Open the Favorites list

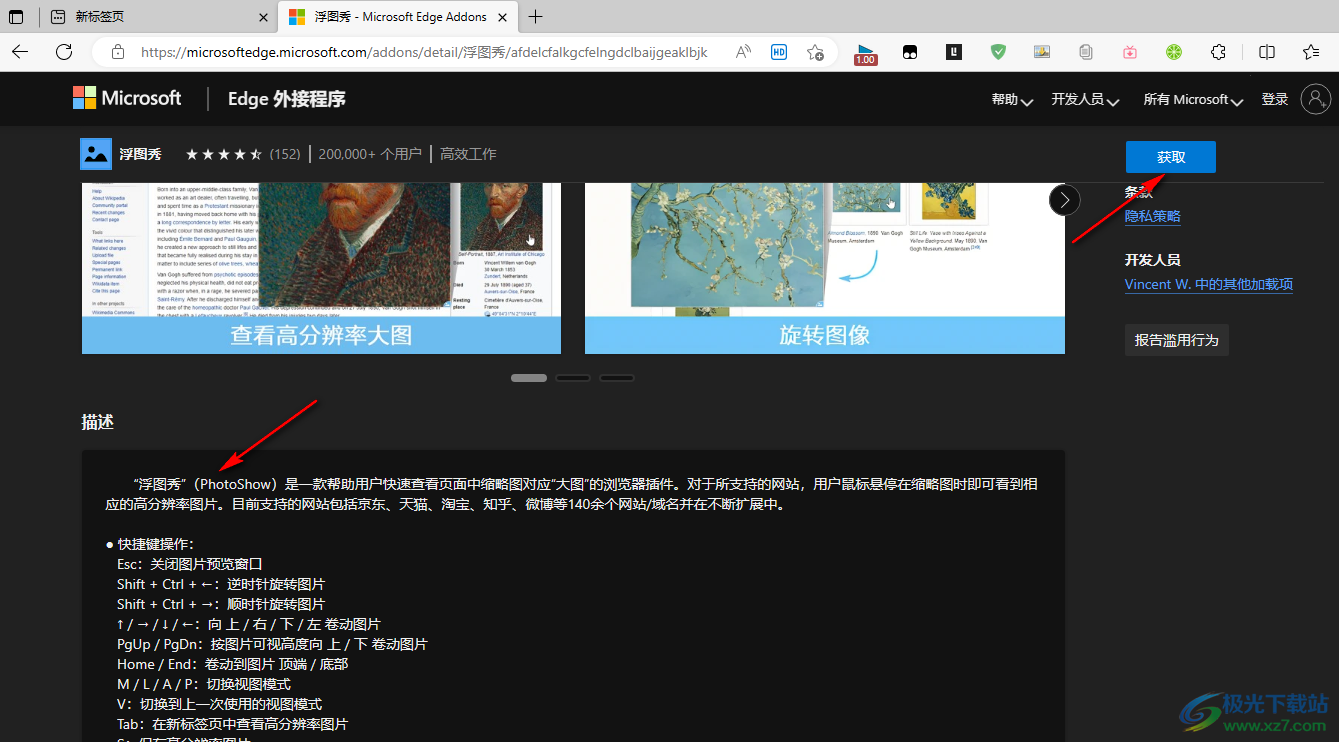(1311, 52)
